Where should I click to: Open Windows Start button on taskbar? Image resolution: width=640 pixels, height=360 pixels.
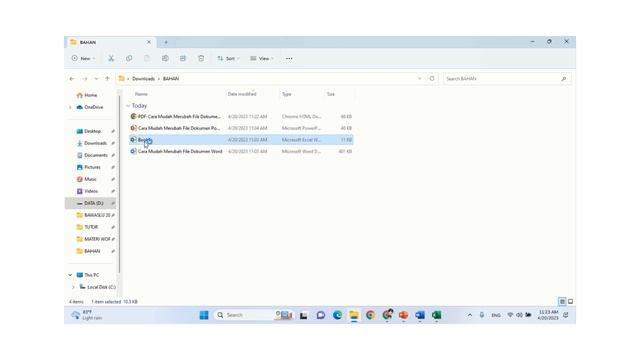point(204,315)
